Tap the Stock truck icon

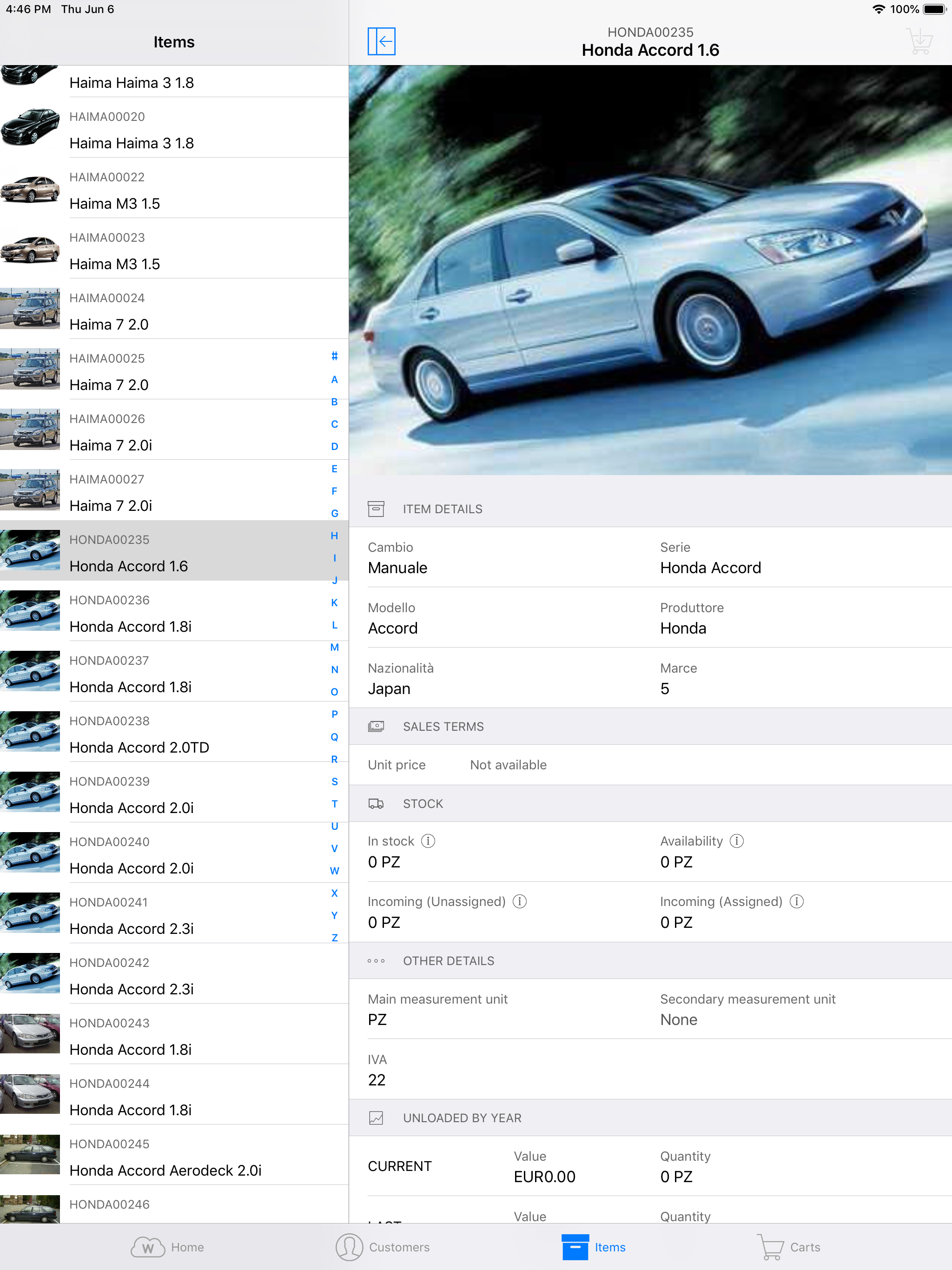376,804
